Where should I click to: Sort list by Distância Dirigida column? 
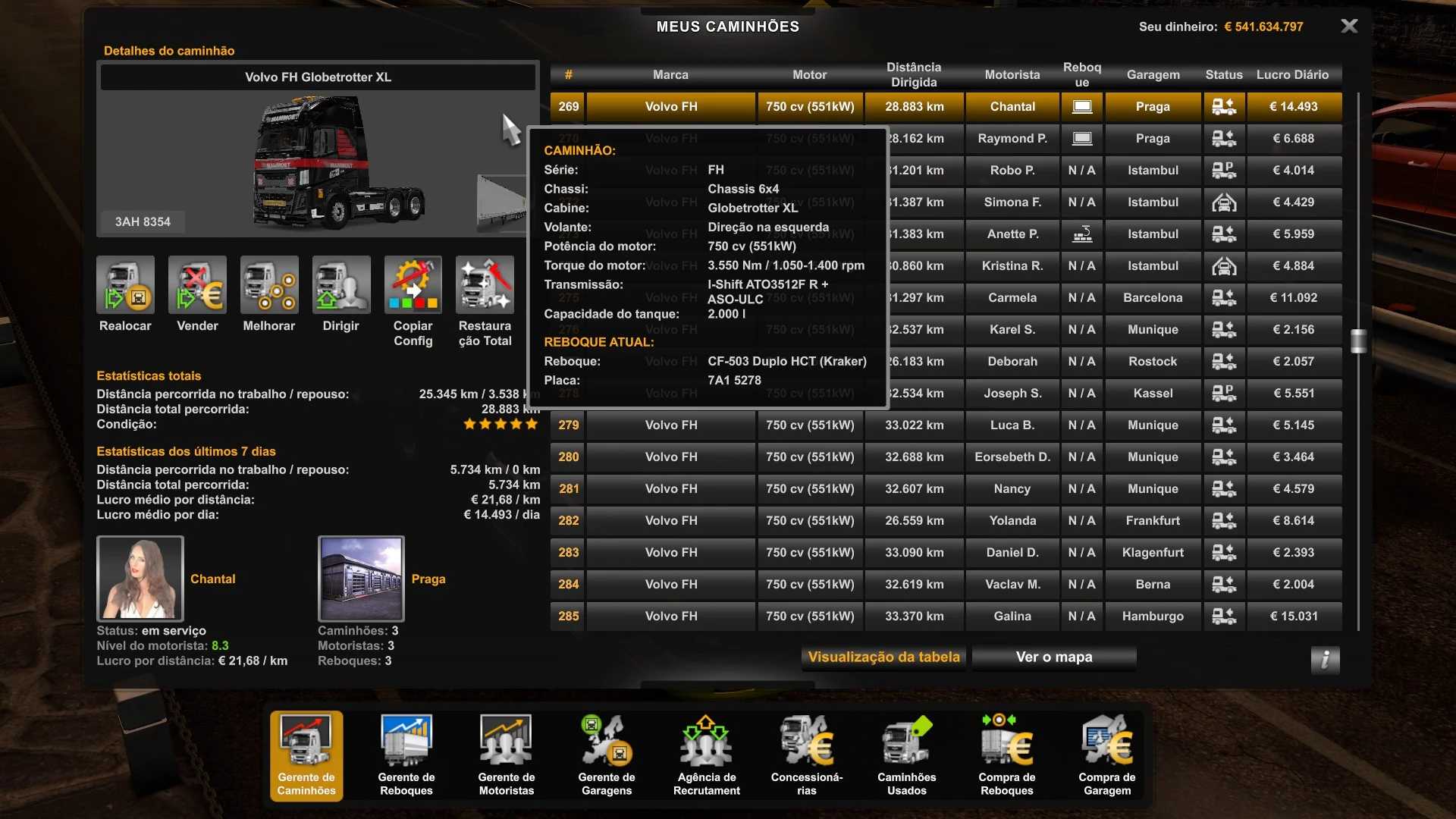click(x=914, y=75)
